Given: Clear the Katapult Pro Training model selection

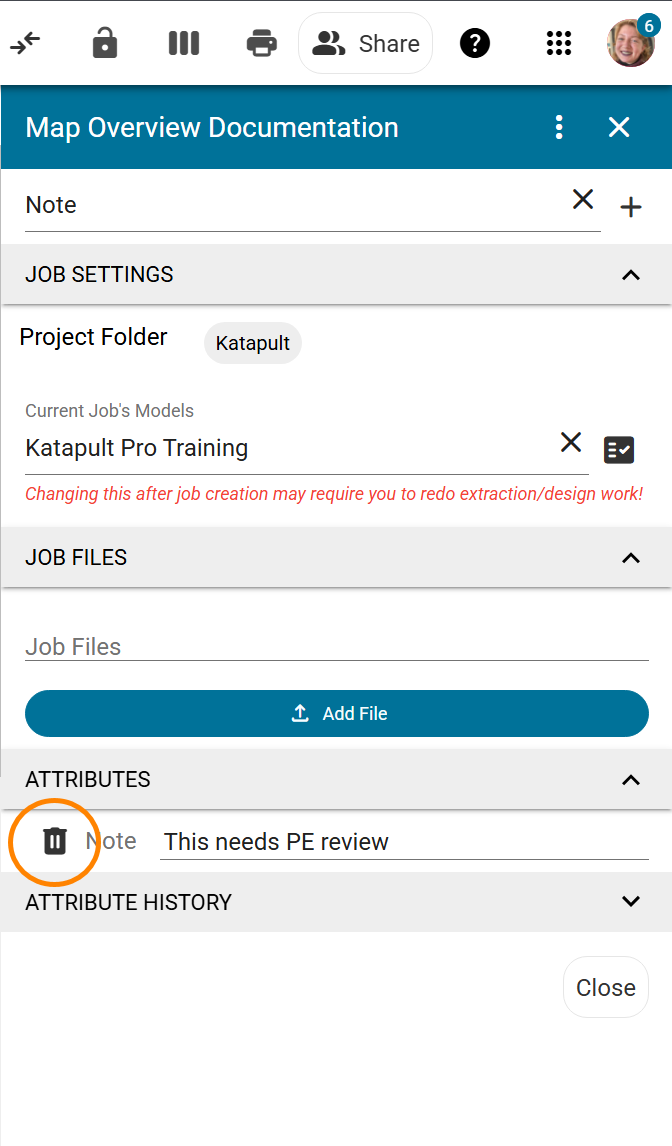Looking at the screenshot, I should click(x=571, y=442).
